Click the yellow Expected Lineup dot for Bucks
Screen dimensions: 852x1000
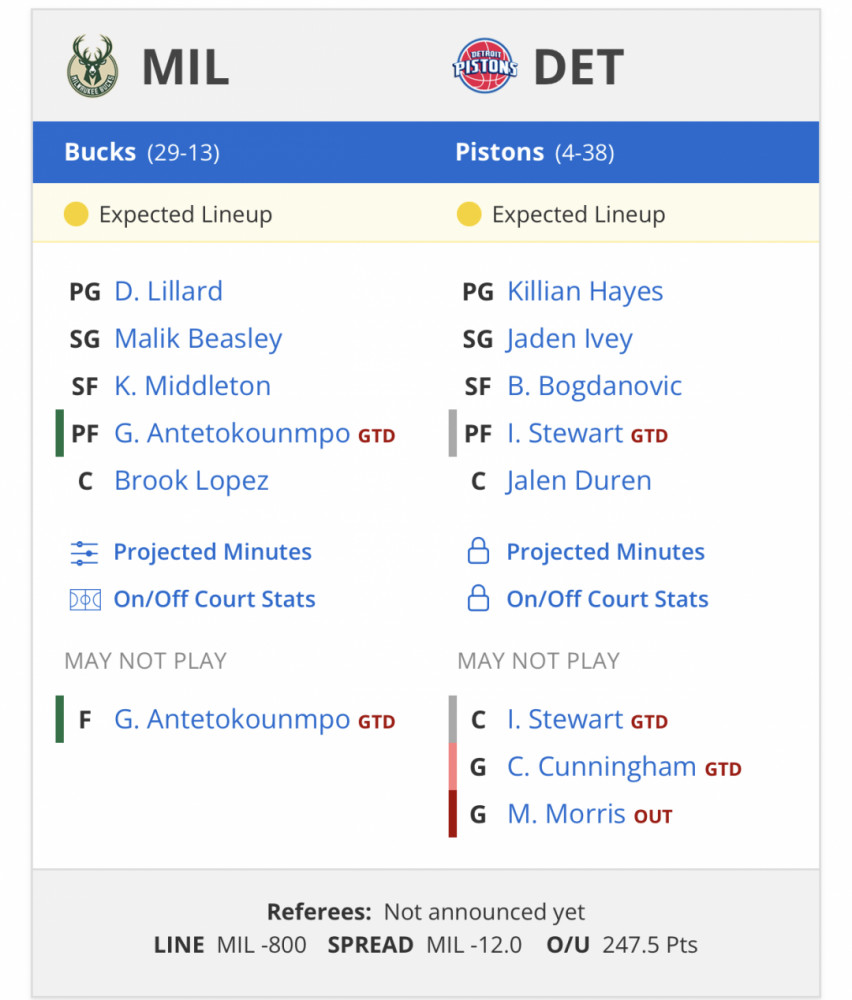coord(76,214)
